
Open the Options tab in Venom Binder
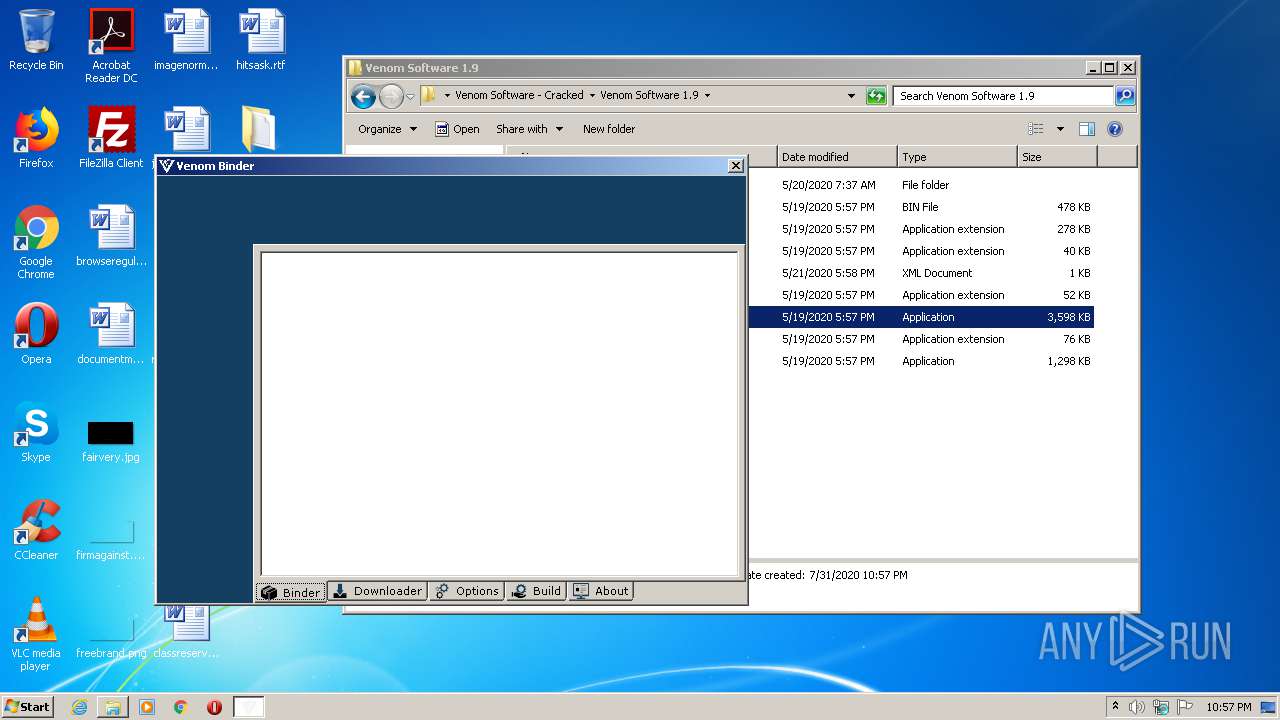point(467,591)
